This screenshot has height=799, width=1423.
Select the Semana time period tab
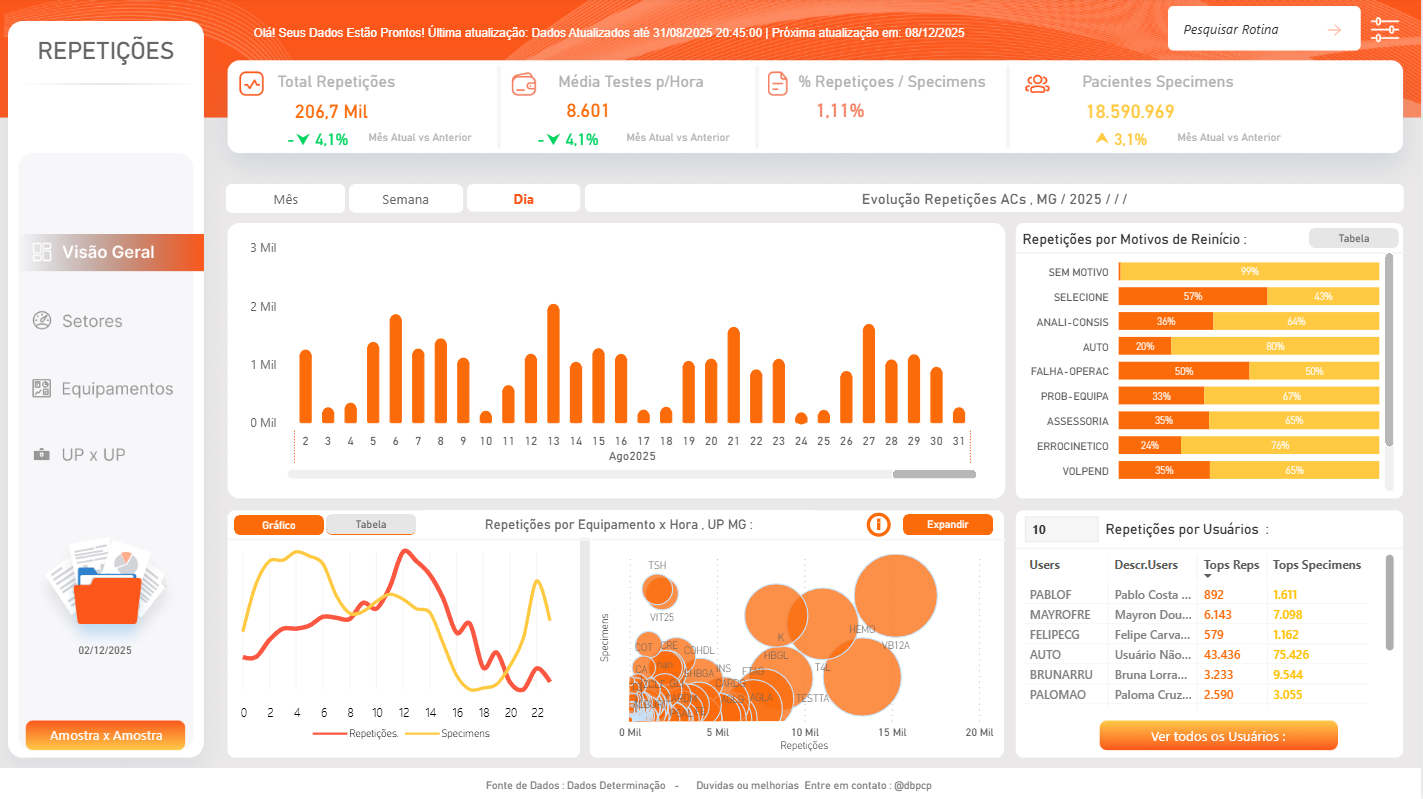pos(405,199)
